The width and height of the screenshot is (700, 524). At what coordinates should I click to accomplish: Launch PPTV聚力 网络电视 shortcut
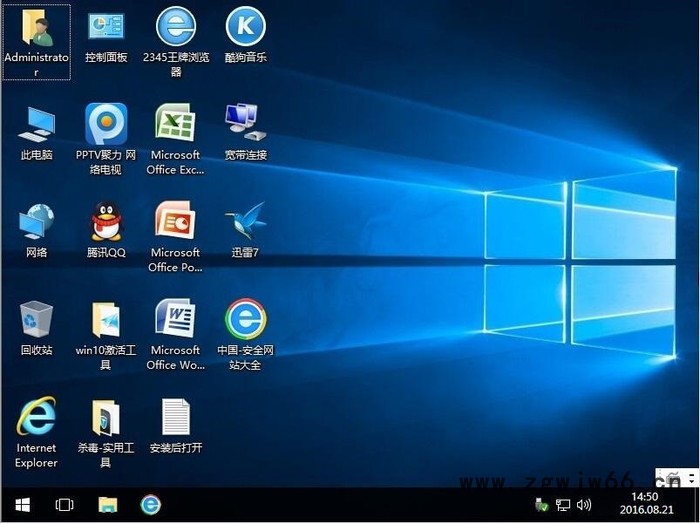click(x=106, y=124)
